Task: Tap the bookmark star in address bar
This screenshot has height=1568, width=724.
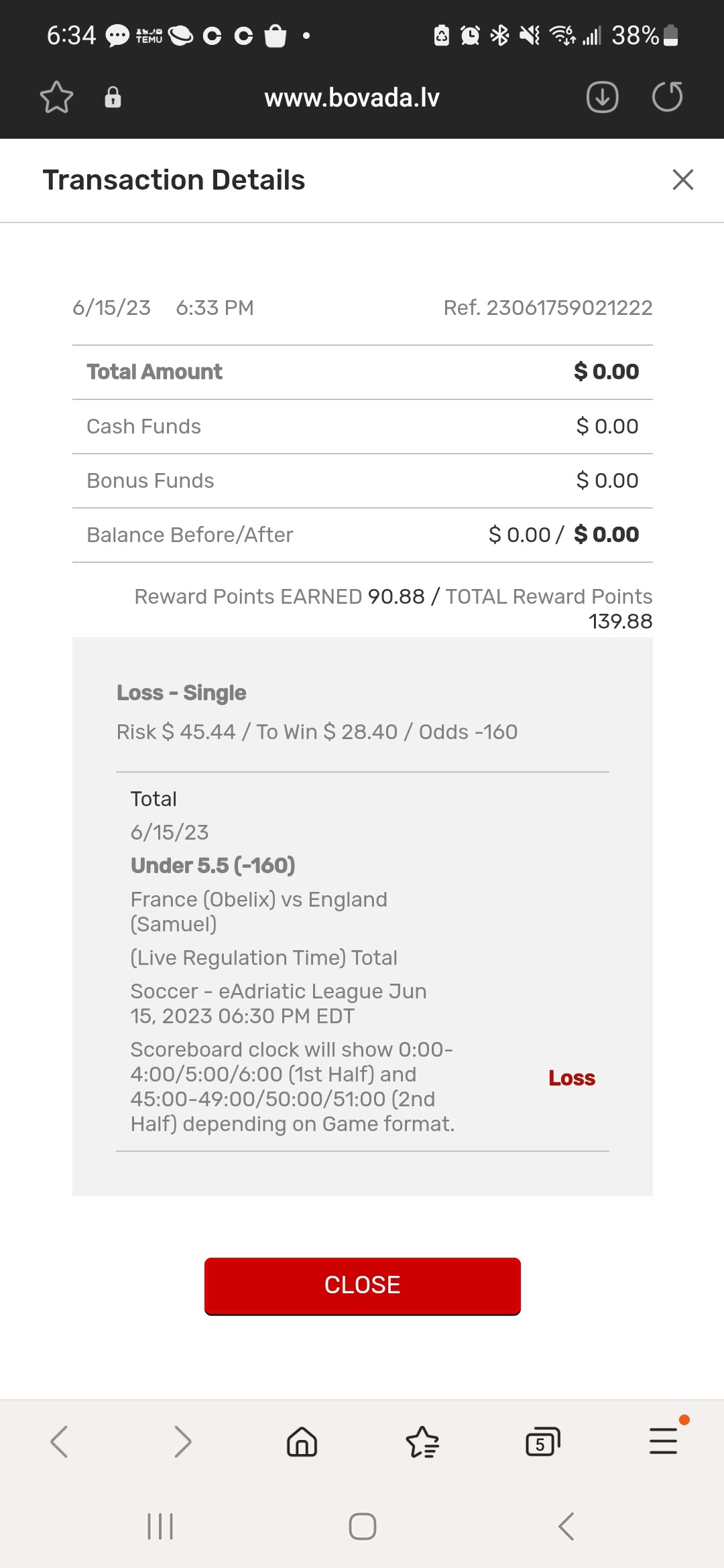Action: click(56, 98)
